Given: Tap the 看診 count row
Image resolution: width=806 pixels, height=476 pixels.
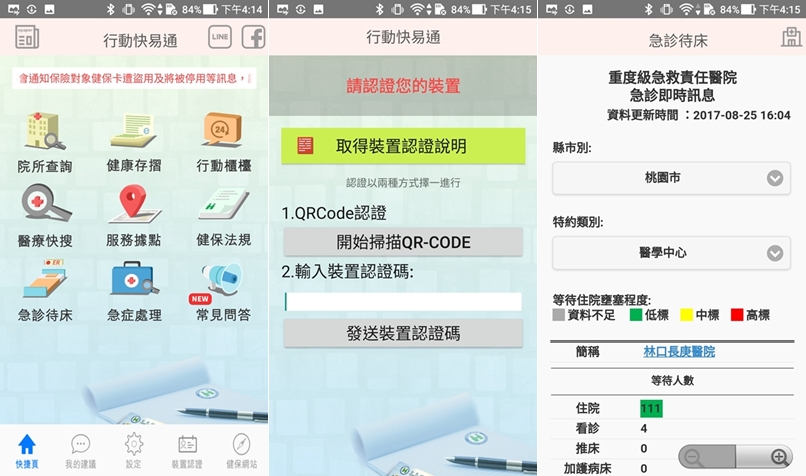Looking at the screenshot, I should point(671,428).
